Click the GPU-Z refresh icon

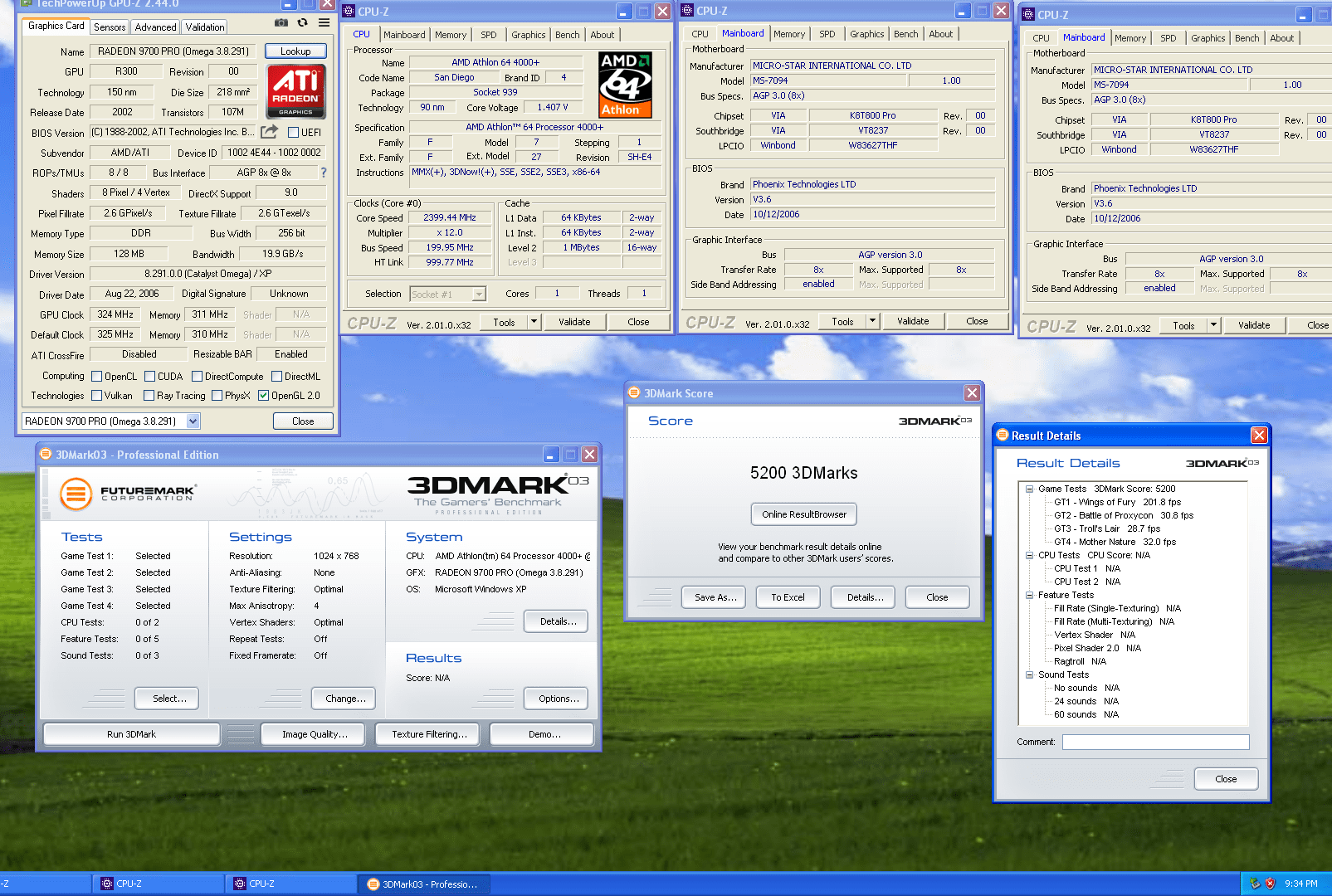[x=303, y=23]
